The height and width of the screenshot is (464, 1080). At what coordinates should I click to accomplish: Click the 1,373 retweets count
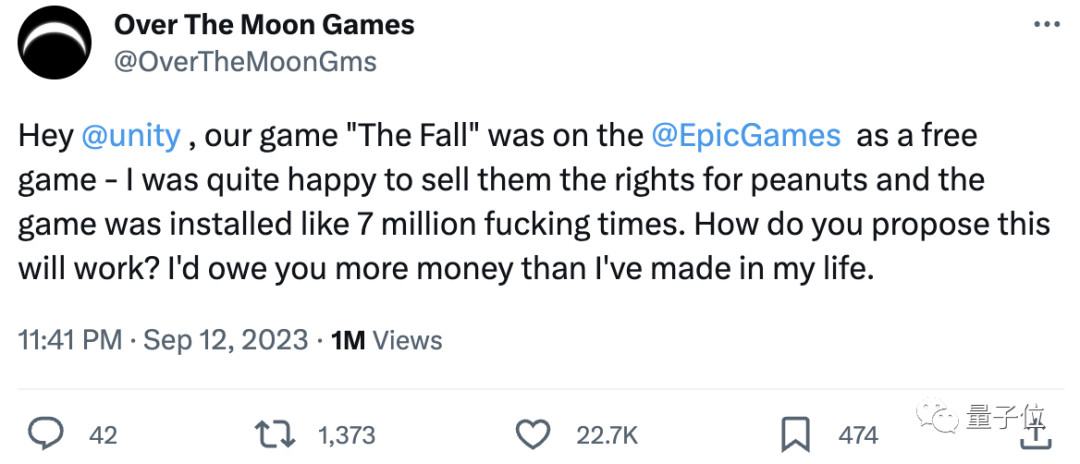point(346,435)
